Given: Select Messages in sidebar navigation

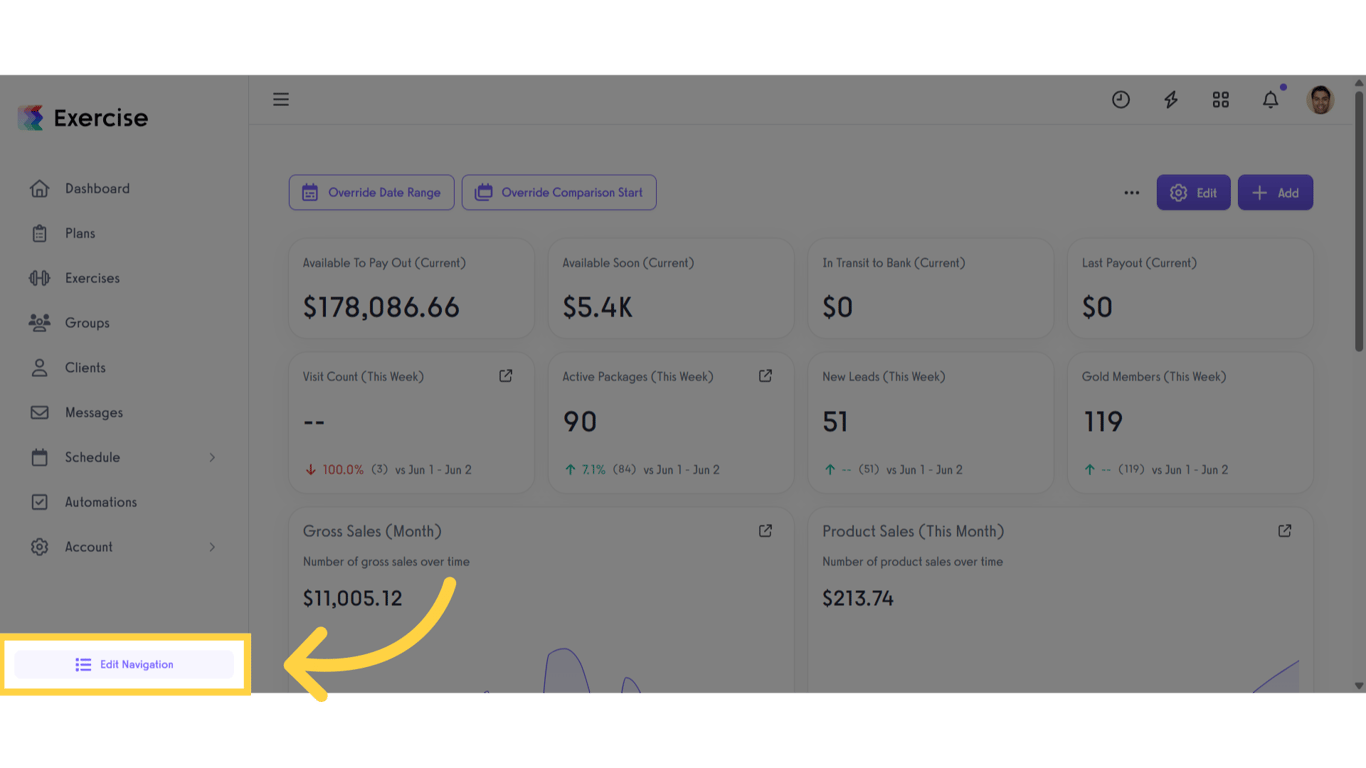Looking at the screenshot, I should click(x=93, y=412).
